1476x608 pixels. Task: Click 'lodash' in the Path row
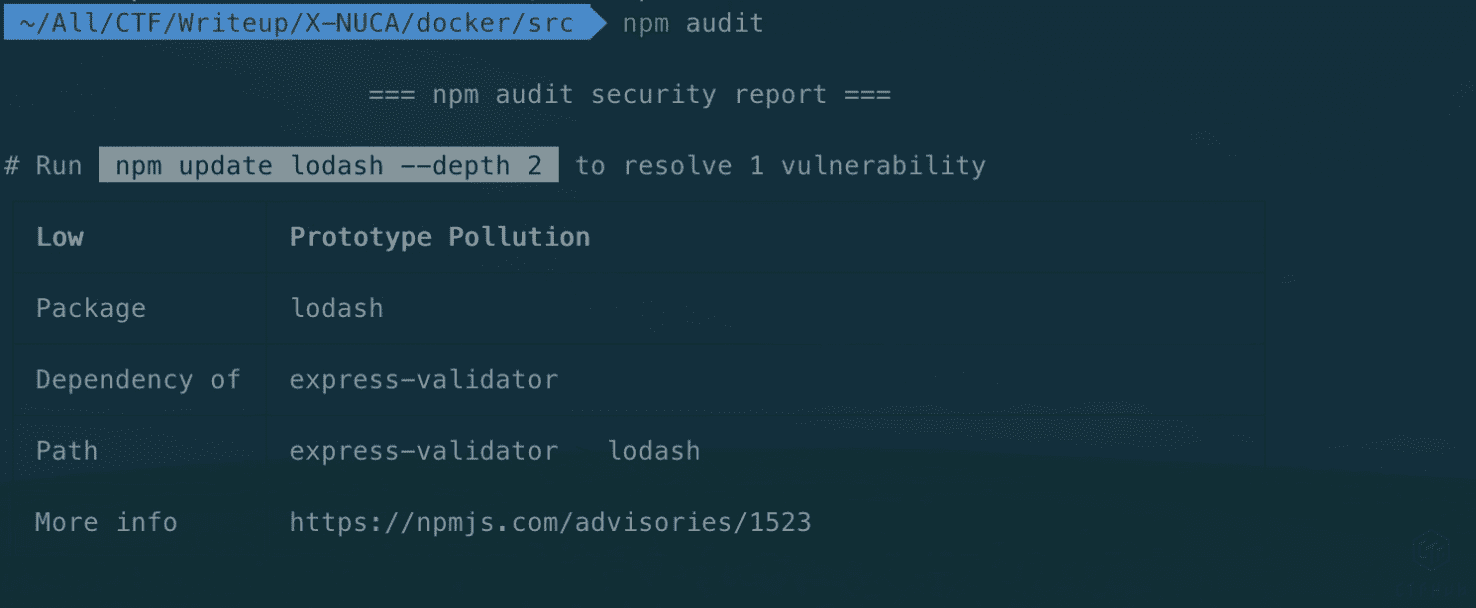point(654,451)
